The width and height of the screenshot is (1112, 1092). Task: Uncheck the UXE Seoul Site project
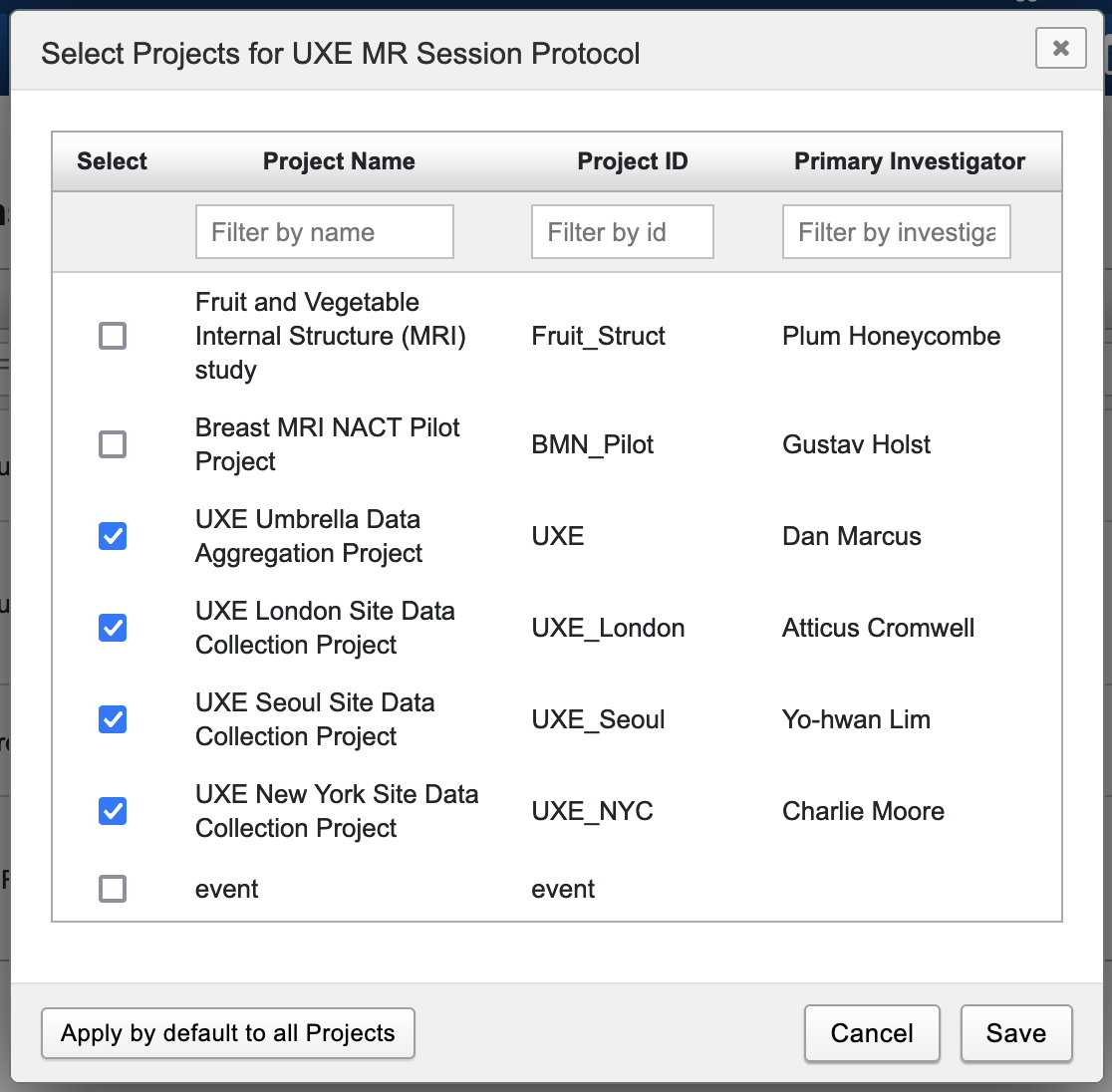(x=113, y=719)
